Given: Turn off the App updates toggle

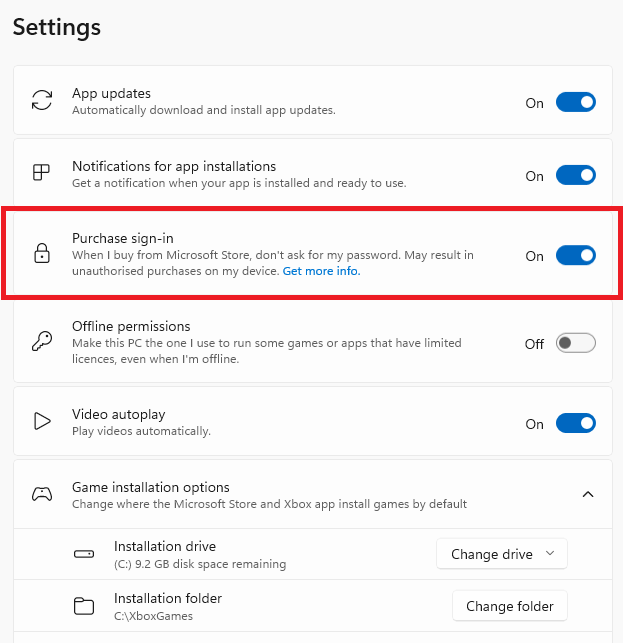Looking at the screenshot, I should 575,102.
